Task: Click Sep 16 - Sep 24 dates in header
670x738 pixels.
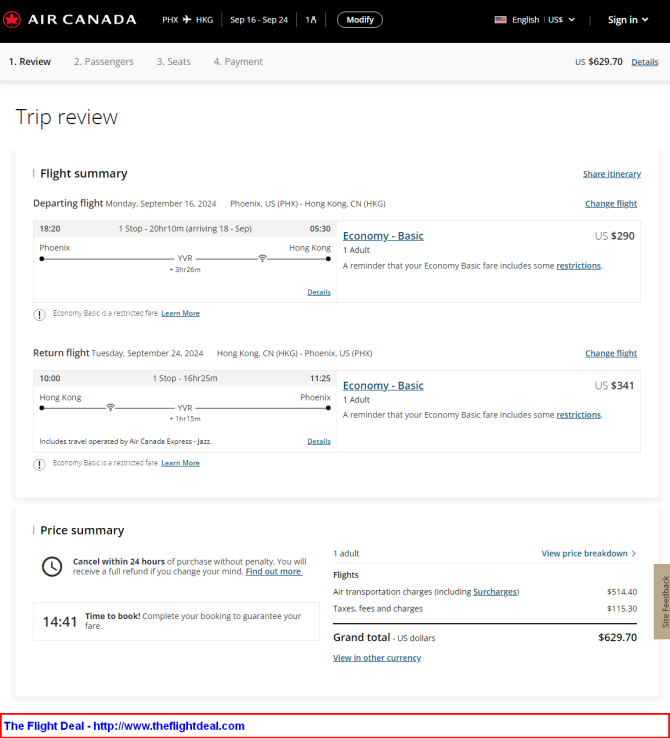Action: pos(259,20)
